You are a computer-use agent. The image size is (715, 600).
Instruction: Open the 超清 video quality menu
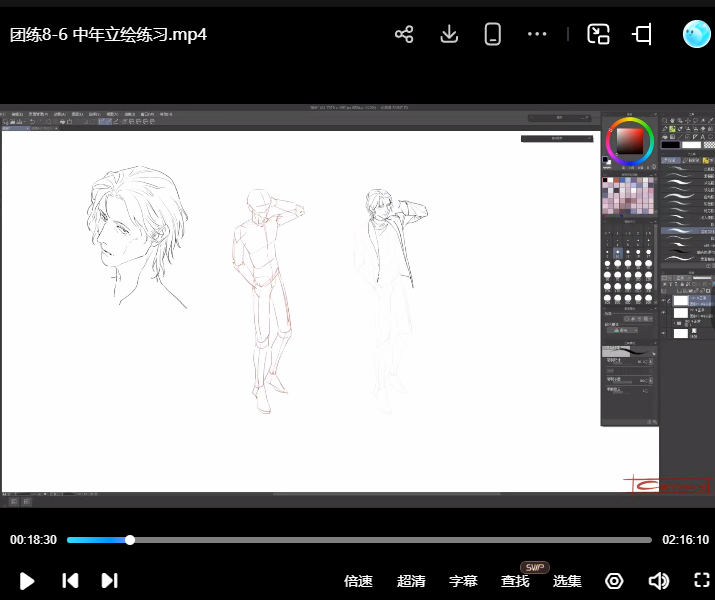411,581
